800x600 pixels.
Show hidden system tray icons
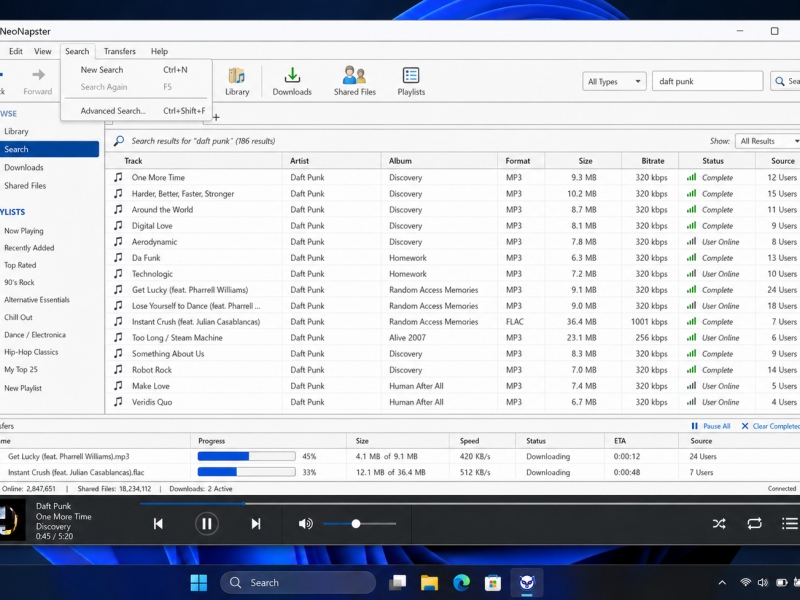pyautogui.click(x=722, y=583)
